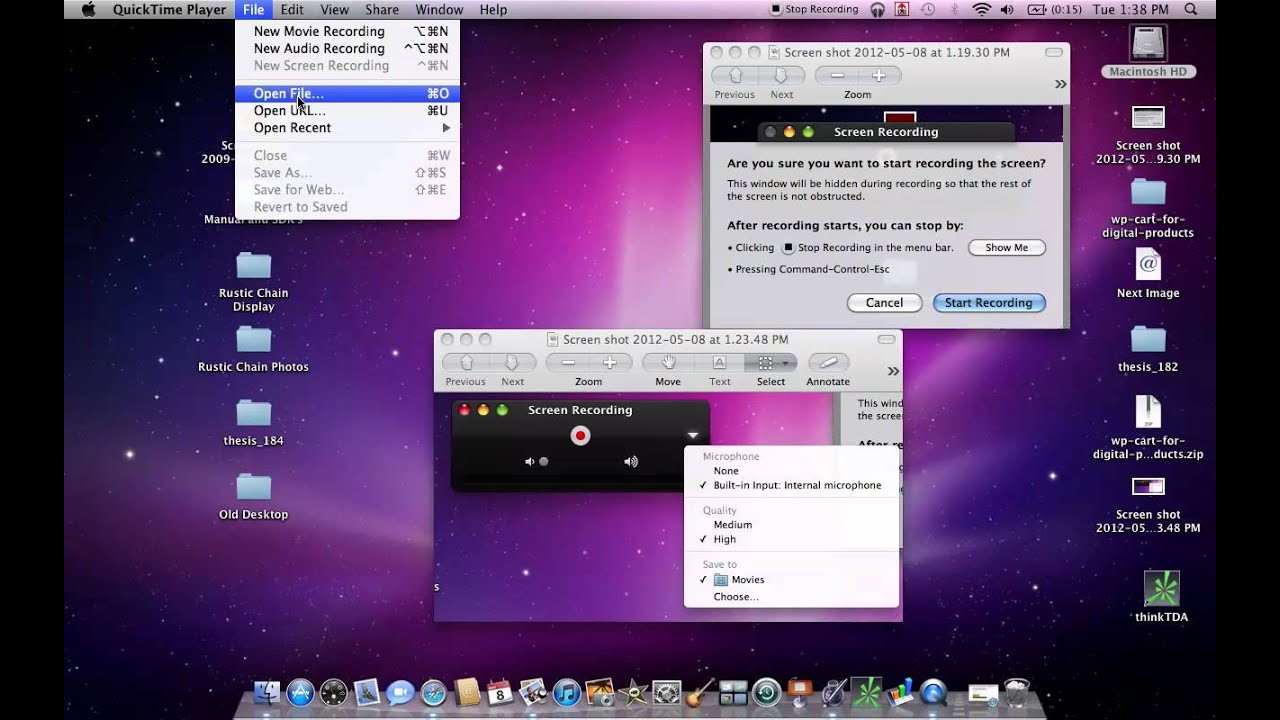This screenshot has height=720, width=1280.
Task: Open the Share menu
Action: coord(382,9)
